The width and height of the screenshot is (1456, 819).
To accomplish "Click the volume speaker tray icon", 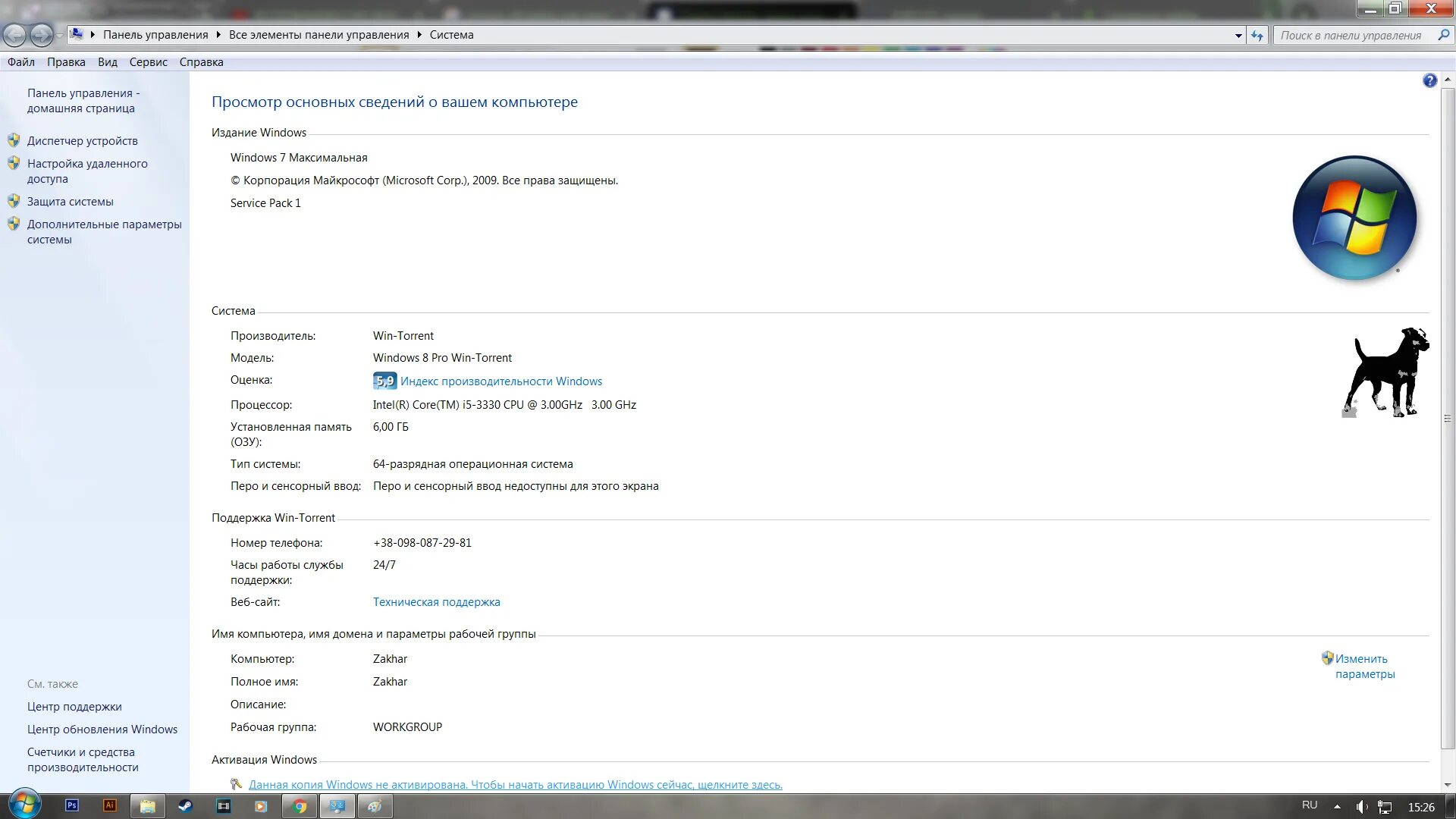I will (x=1361, y=807).
